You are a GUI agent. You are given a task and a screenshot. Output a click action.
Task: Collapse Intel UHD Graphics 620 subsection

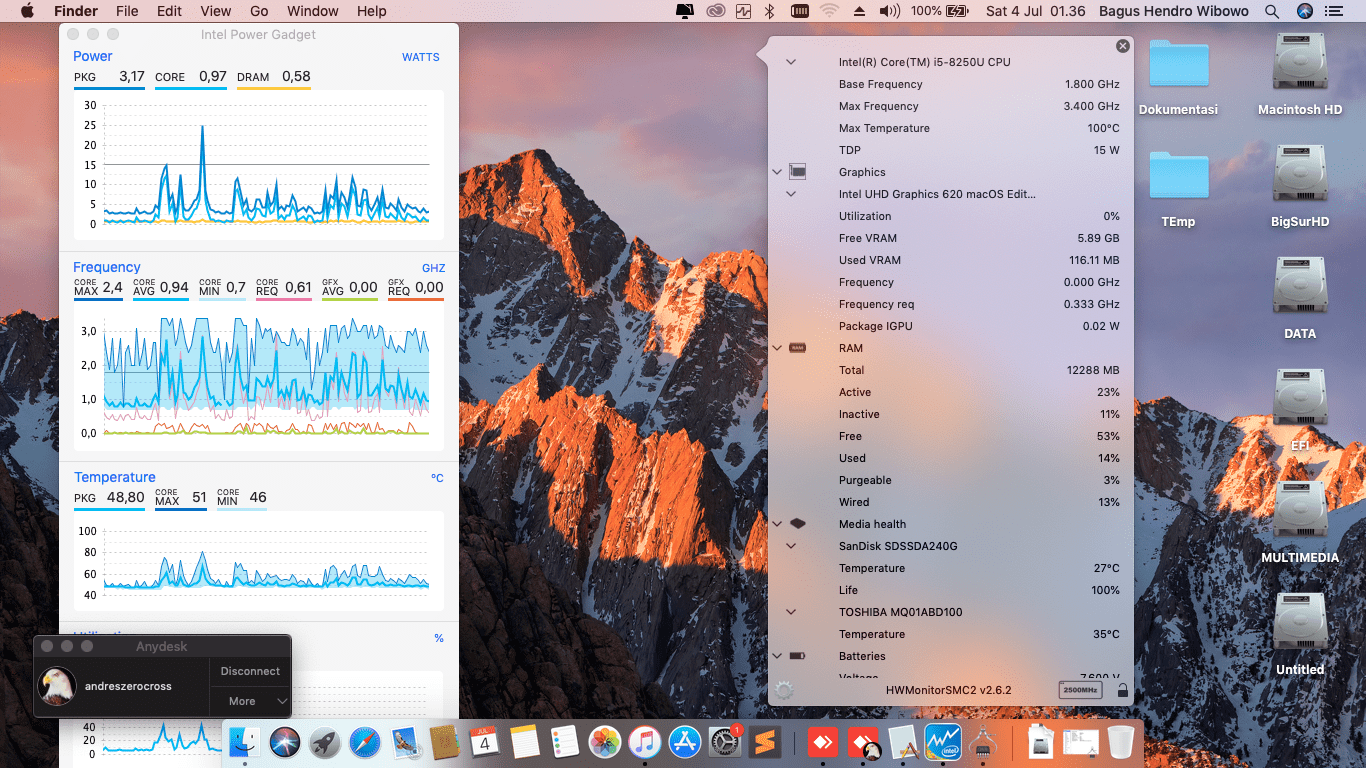point(791,194)
